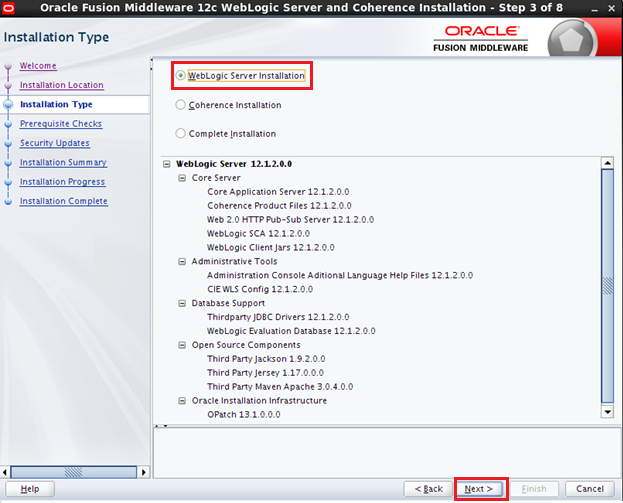Go to the Welcome step
The height and width of the screenshot is (503, 623).
(x=38, y=66)
